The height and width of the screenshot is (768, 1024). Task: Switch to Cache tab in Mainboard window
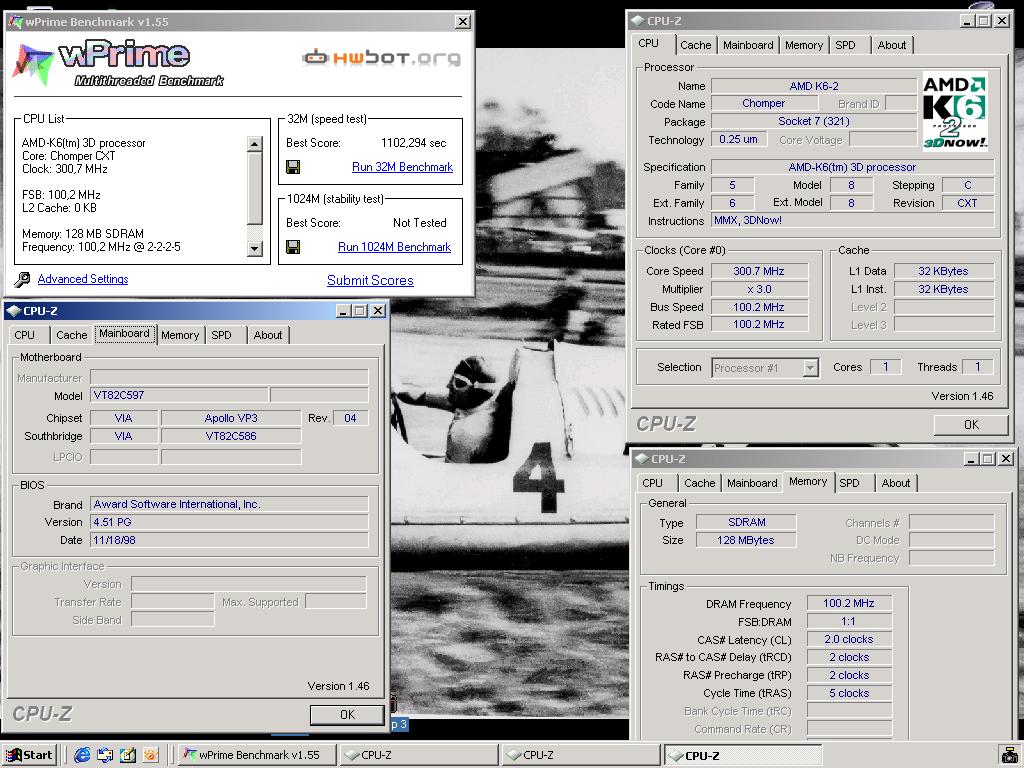click(x=72, y=335)
